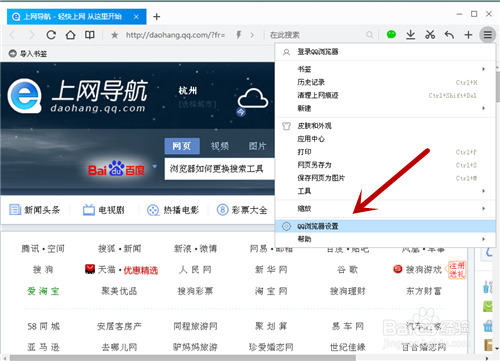Open the hamburger main menu button
Image resolution: width=500 pixels, height=361 pixels.
[x=488, y=34]
